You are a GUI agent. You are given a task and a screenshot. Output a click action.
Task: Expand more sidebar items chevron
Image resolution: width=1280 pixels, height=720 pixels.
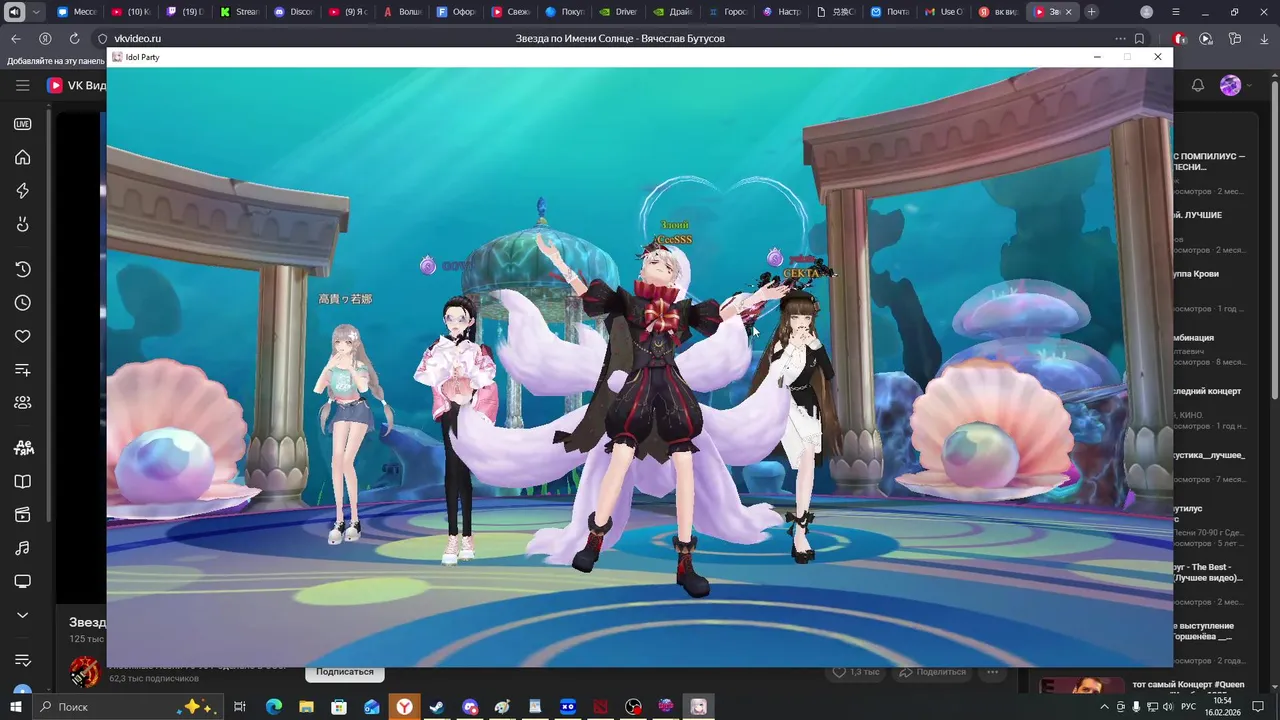(x=22, y=615)
